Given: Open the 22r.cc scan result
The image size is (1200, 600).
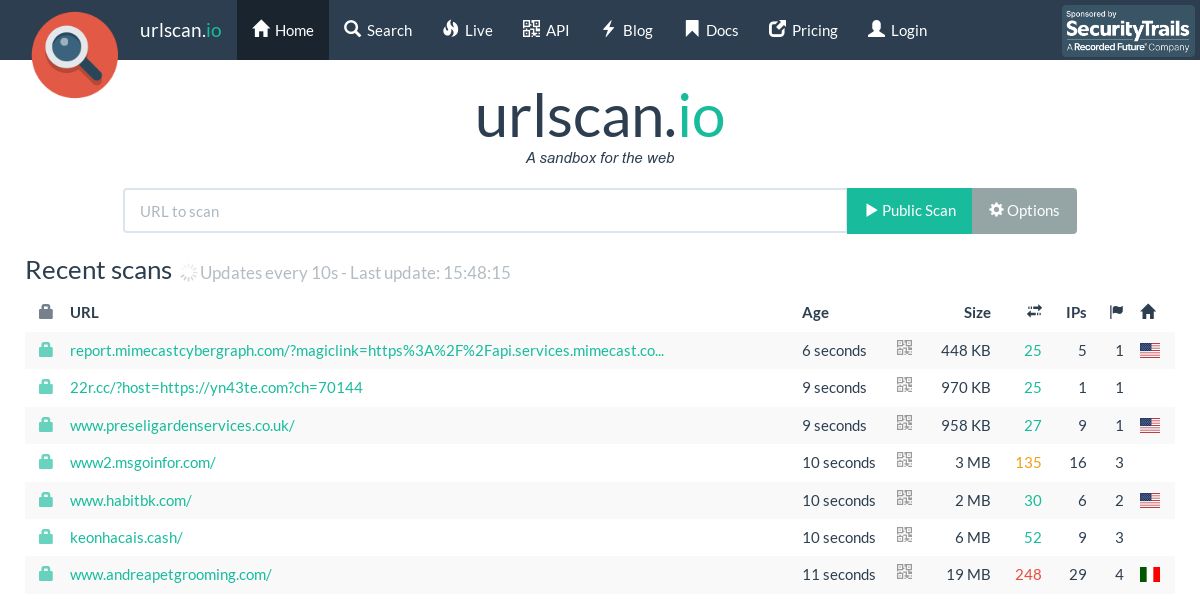Looking at the screenshot, I should coord(216,387).
